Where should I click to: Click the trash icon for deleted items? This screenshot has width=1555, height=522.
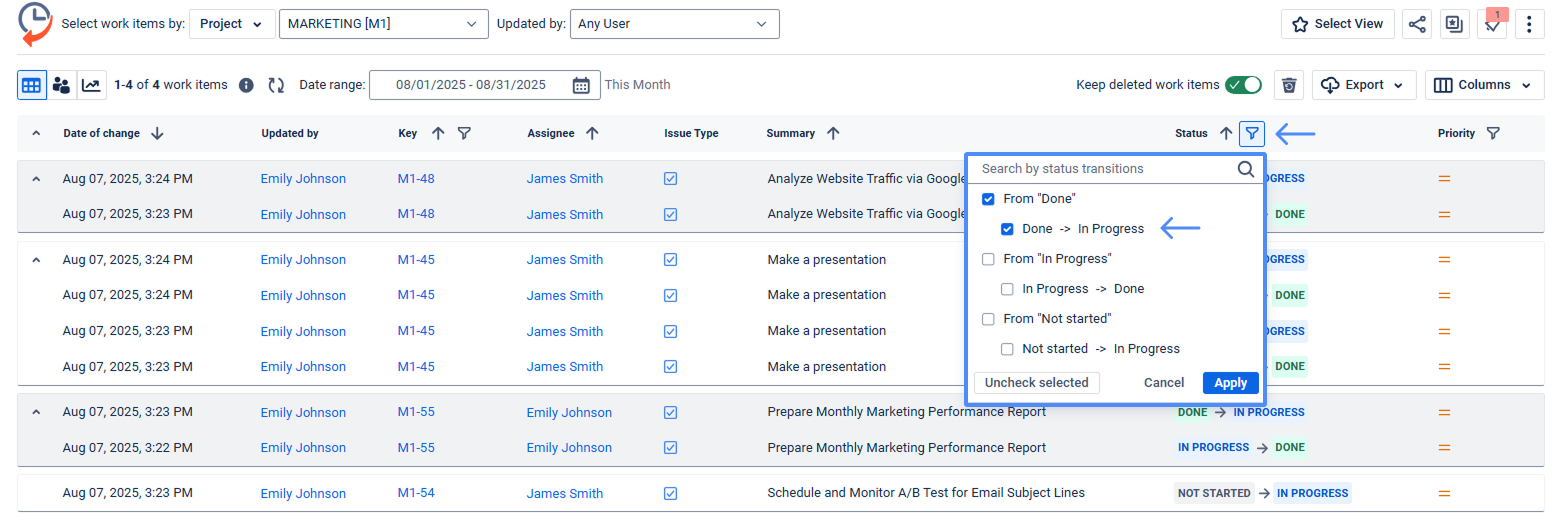(x=1289, y=85)
